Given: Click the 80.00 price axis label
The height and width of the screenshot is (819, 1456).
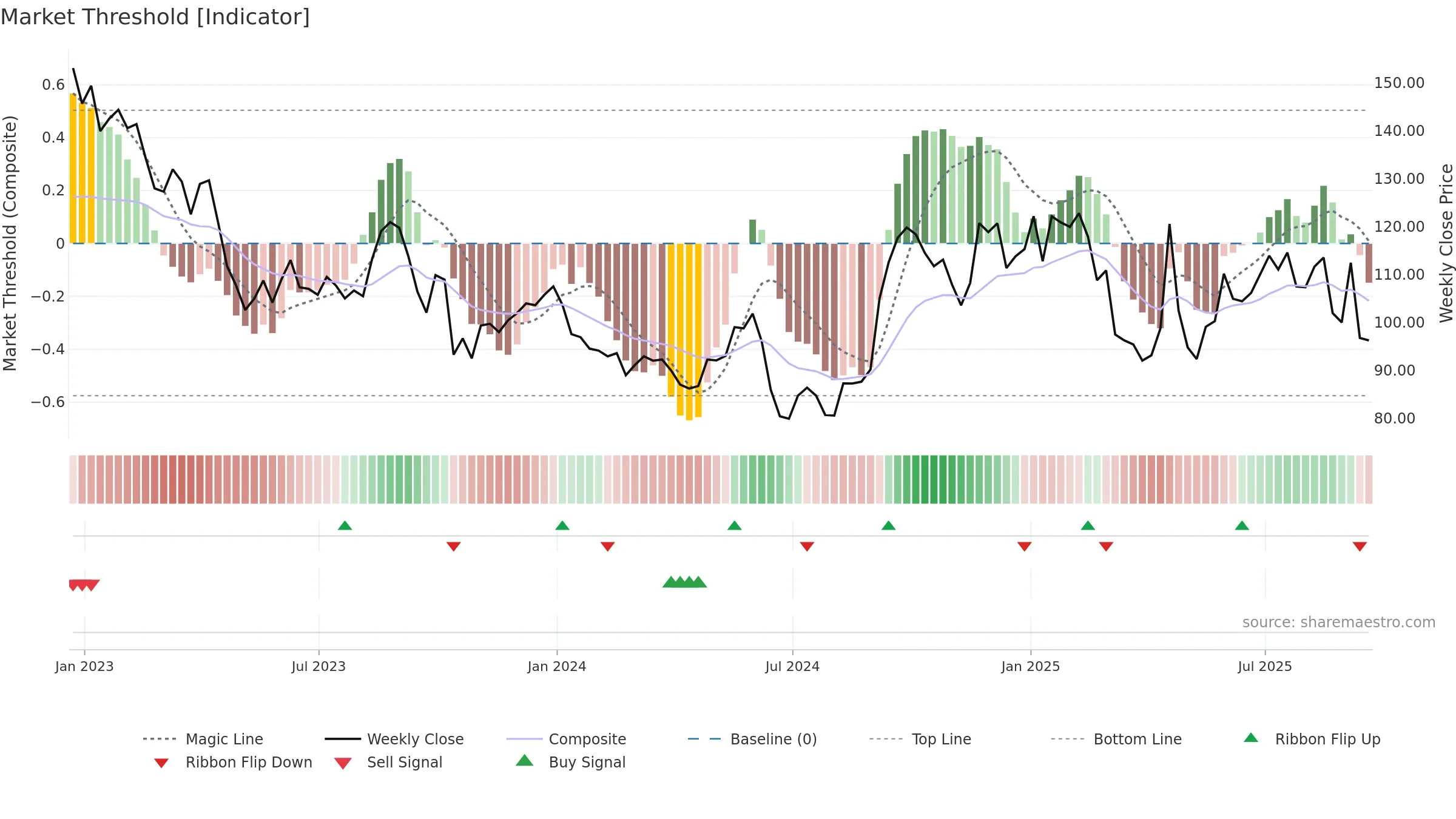Looking at the screenshot, I should point(1395,419).
